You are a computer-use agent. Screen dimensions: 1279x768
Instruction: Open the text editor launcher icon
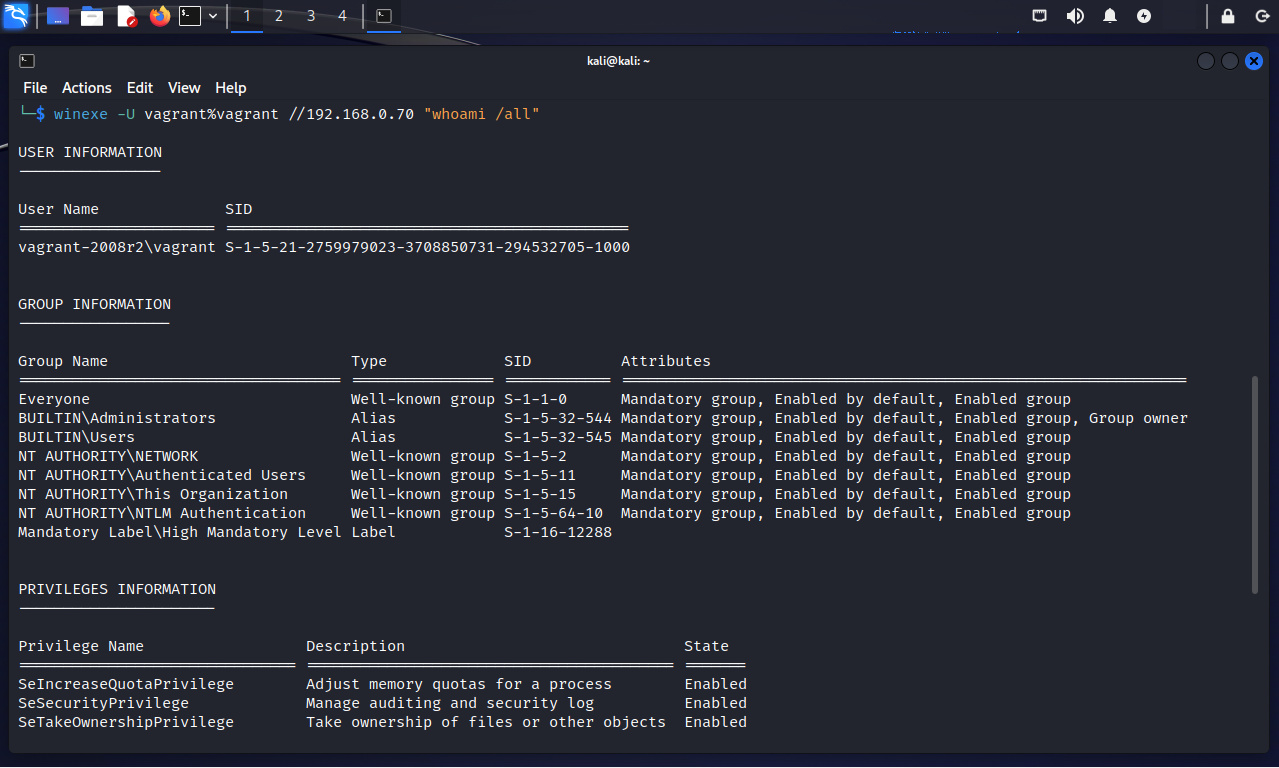[x=126, y=16]
